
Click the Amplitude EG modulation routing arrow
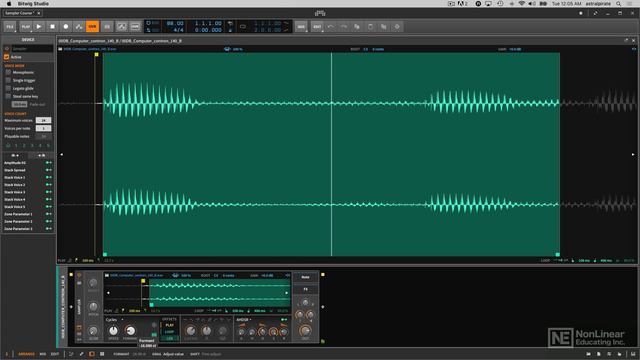click(49, 162)
